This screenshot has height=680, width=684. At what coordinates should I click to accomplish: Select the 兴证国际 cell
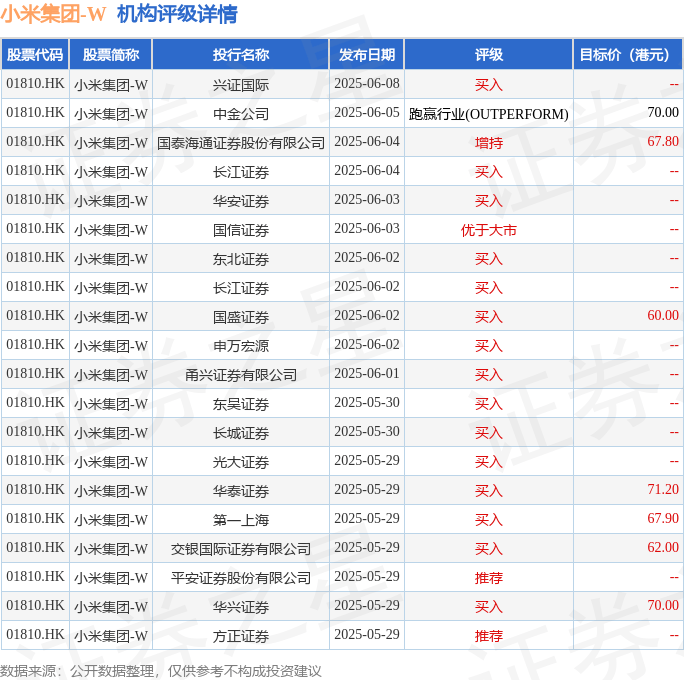(241, 85)
